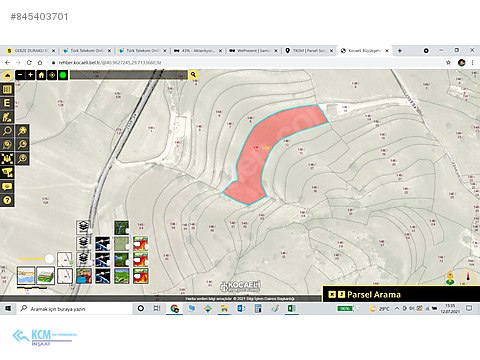Click the second Parsel Arama header button
This screenshot has height=360, width=480.
[x=341, y=294]
